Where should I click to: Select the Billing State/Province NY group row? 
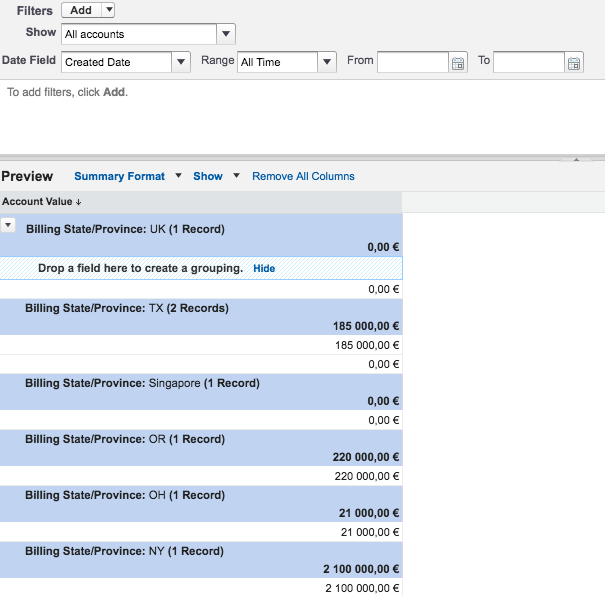pyautogui.click(x=125, y=551)
